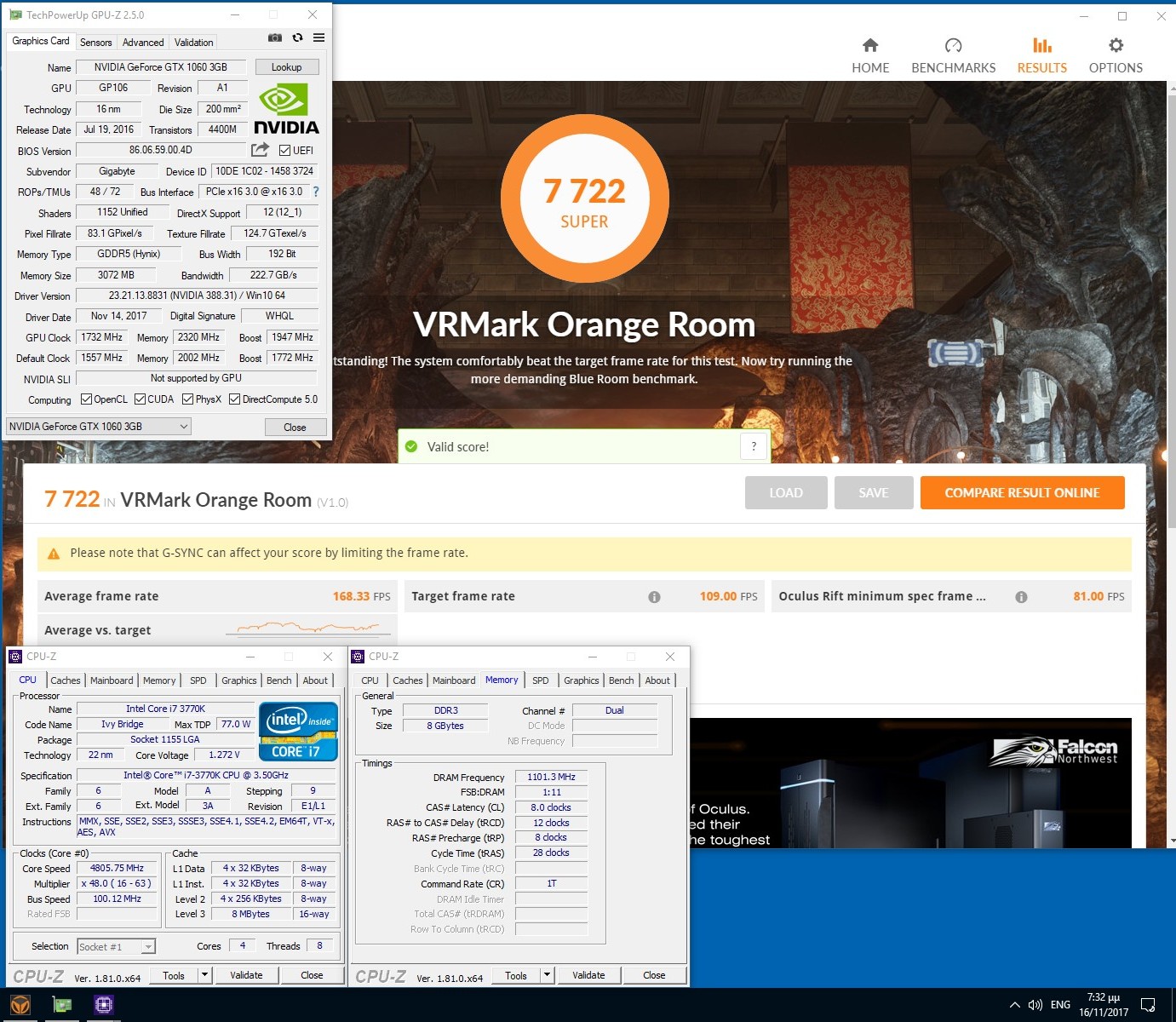Click the Average vs. target frame graph
Screen dimensions: 1176x1022
click(x=310, y=629)
